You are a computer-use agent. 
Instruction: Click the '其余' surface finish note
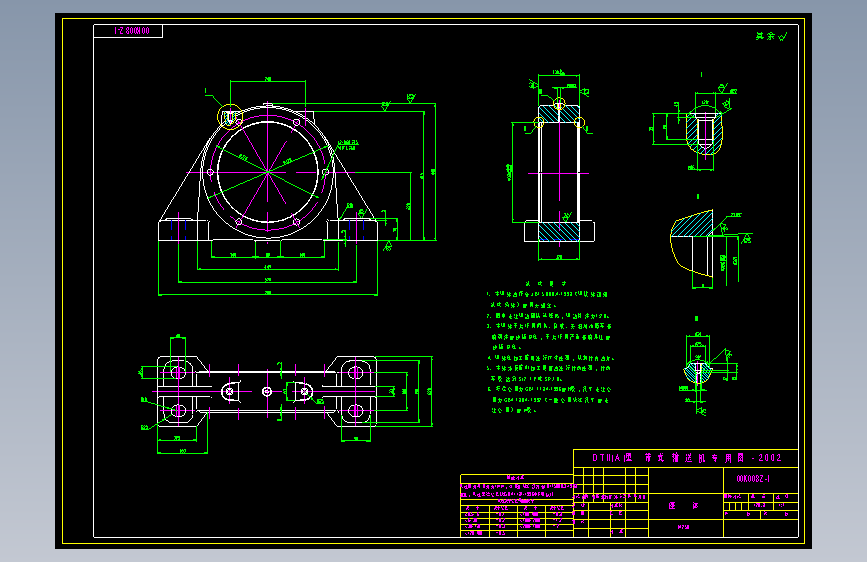point(771,36)
